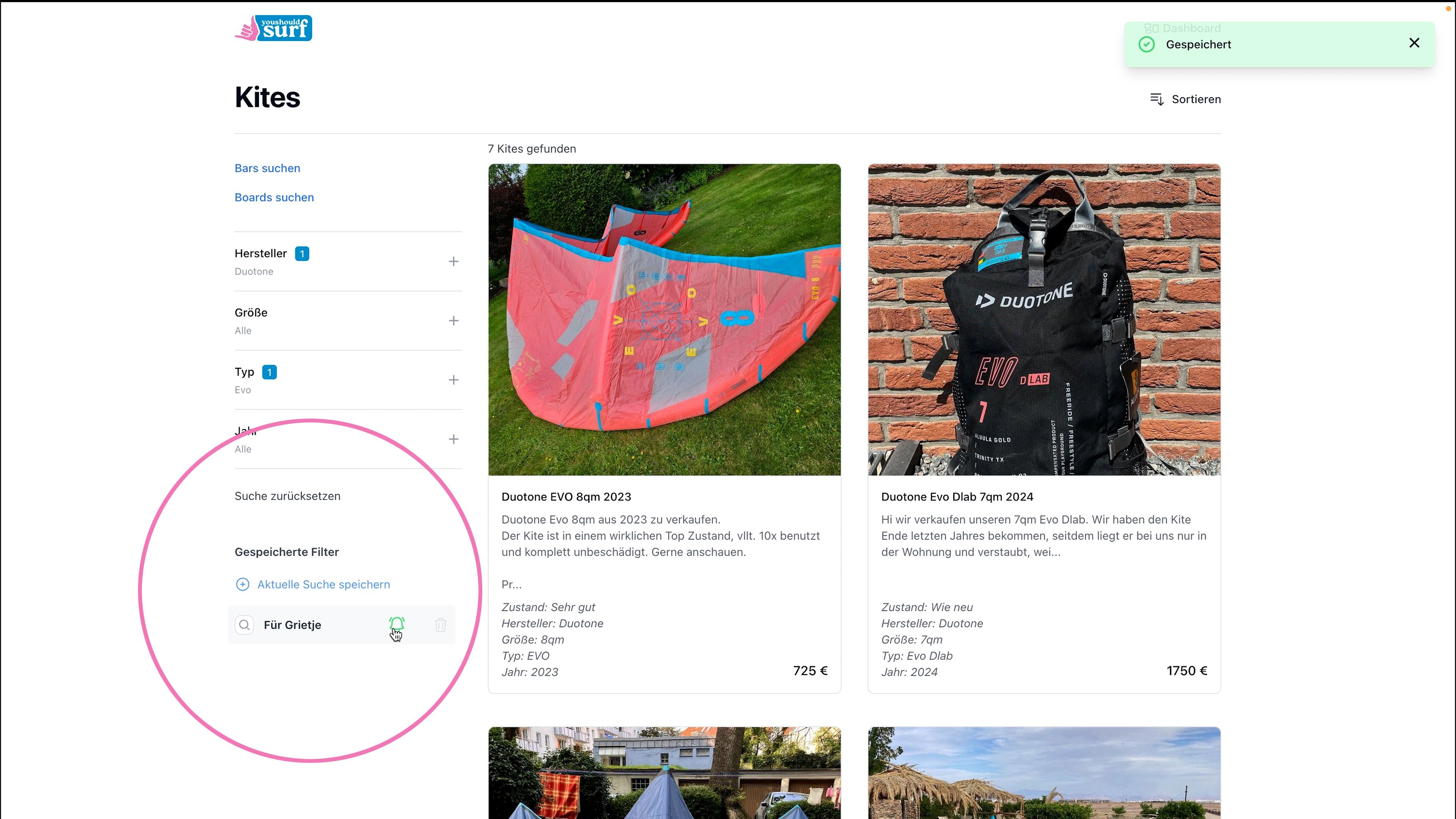Click Jahr: 2023 on the EVO 8qm card
This screenshot has height=819, width=1456.
pos(530,672)
